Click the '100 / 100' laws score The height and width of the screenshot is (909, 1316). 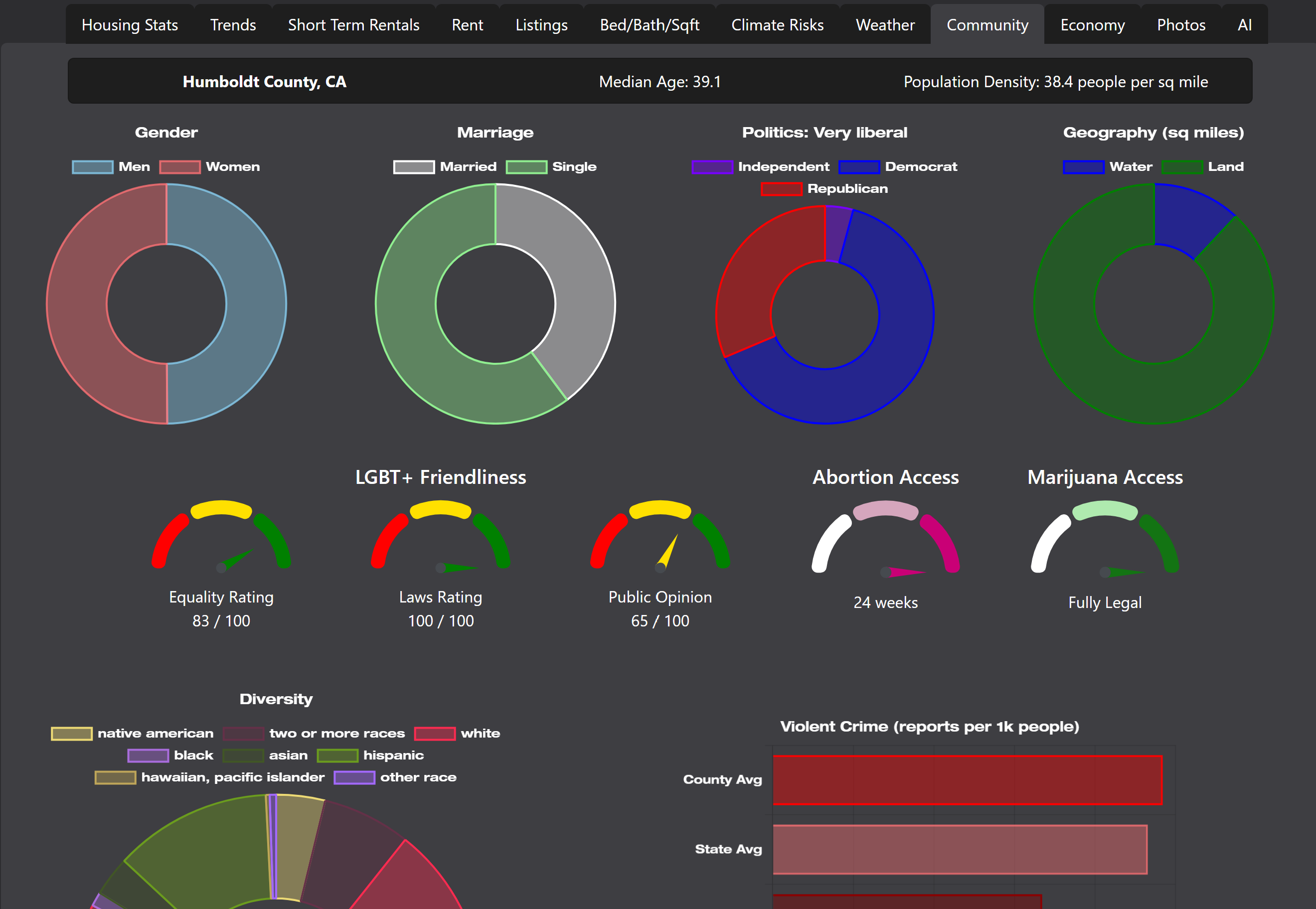[x=440, y=621]
